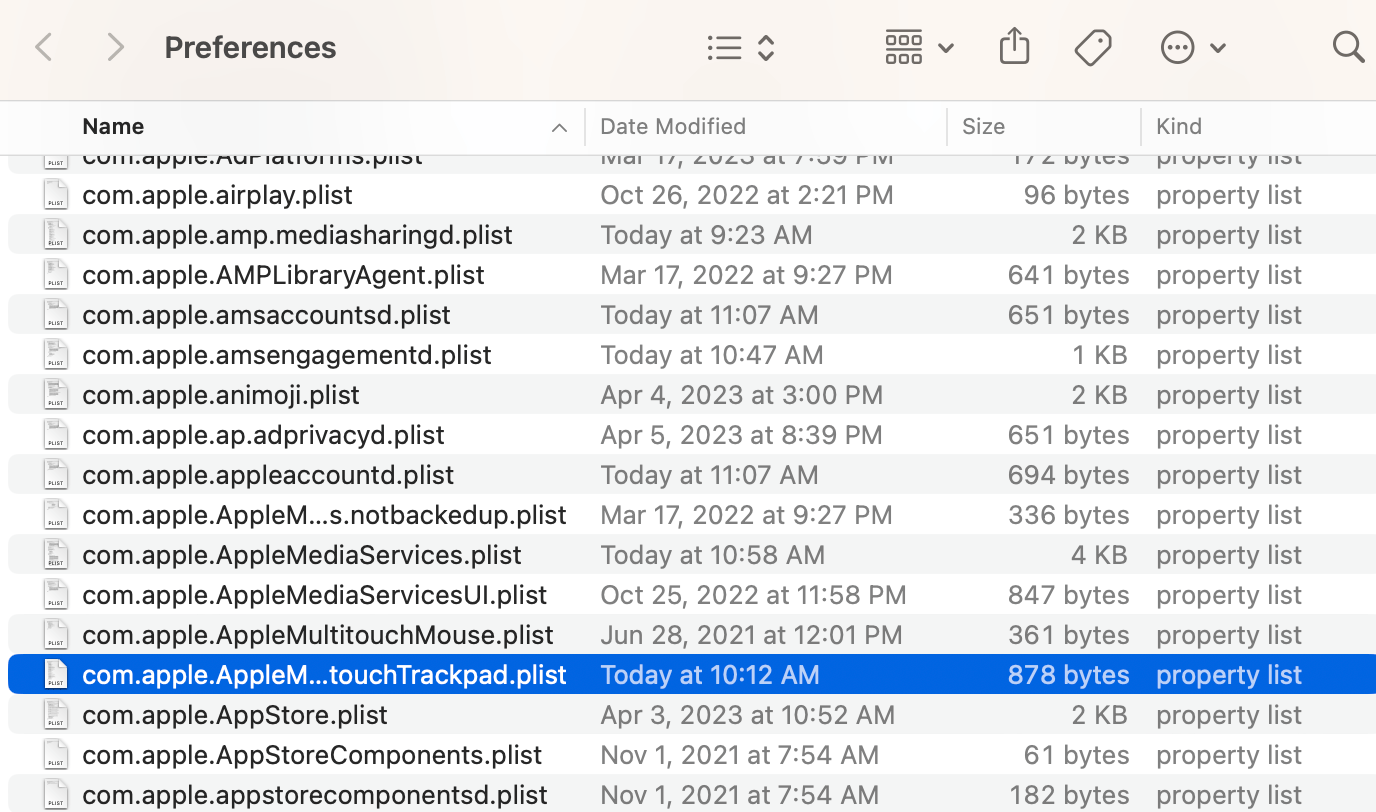Select the com.apple.AMPLibraryAgent.plist file icon

pyautogui.click(x=56, y=275)
